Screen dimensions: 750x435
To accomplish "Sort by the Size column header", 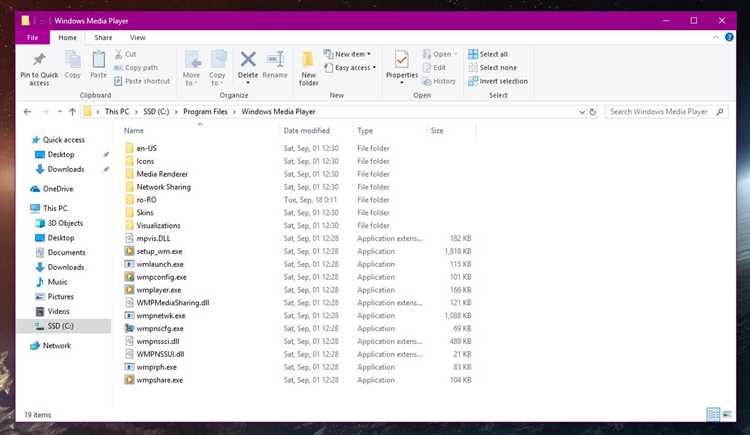I will click(437, 131).
